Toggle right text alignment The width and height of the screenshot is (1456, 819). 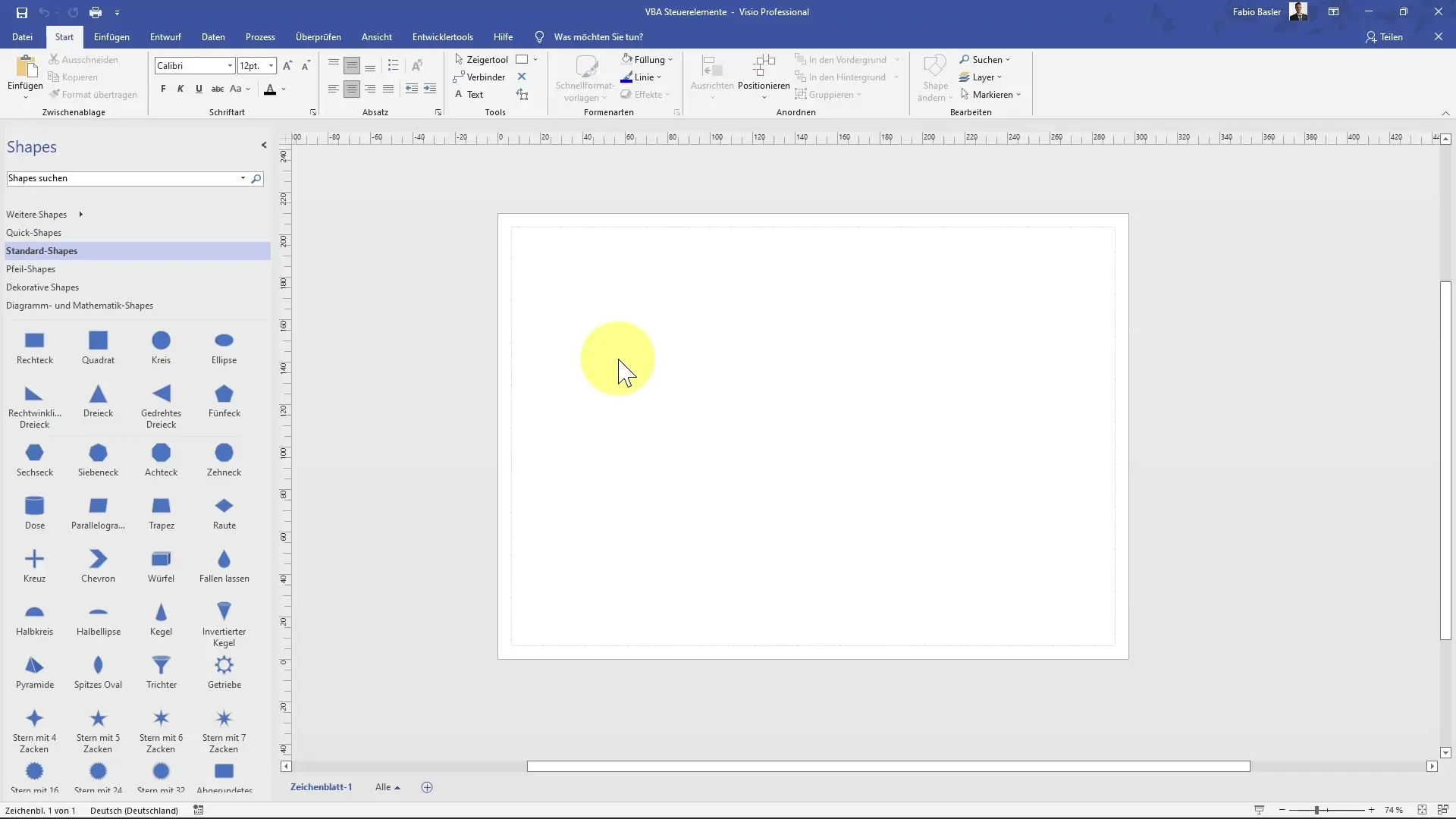(370, 89)
